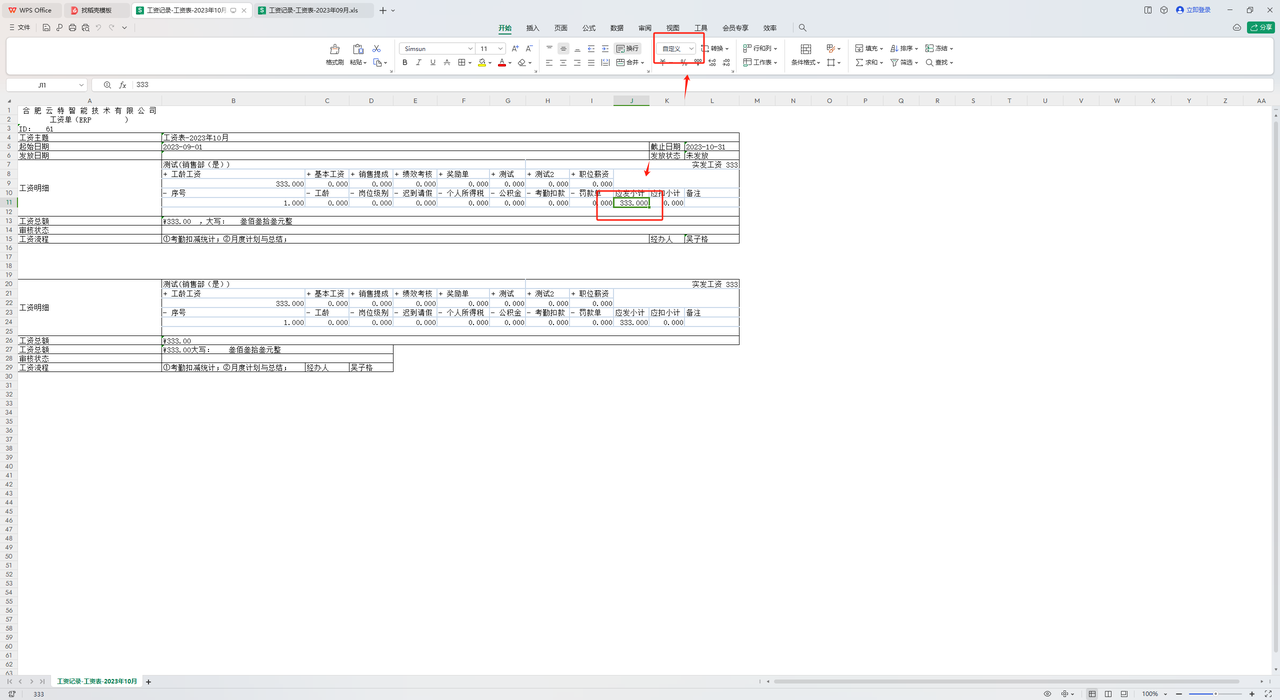Open the File (文件) menu
Image resolution: width=1280 pixels, height=700 pixels.
(x=20, y=28)
